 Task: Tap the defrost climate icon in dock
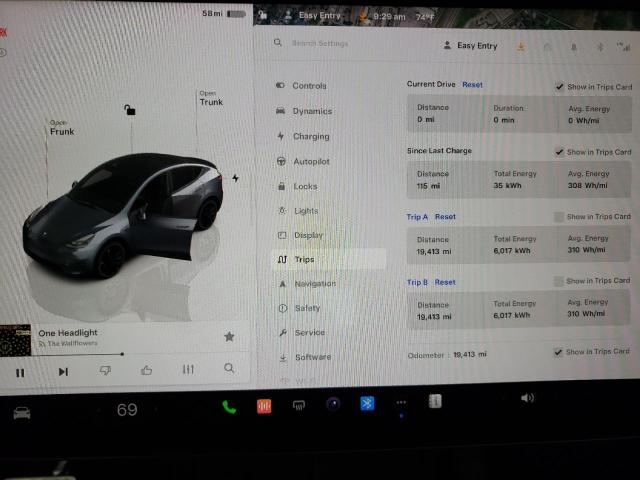tap(299, 405)
